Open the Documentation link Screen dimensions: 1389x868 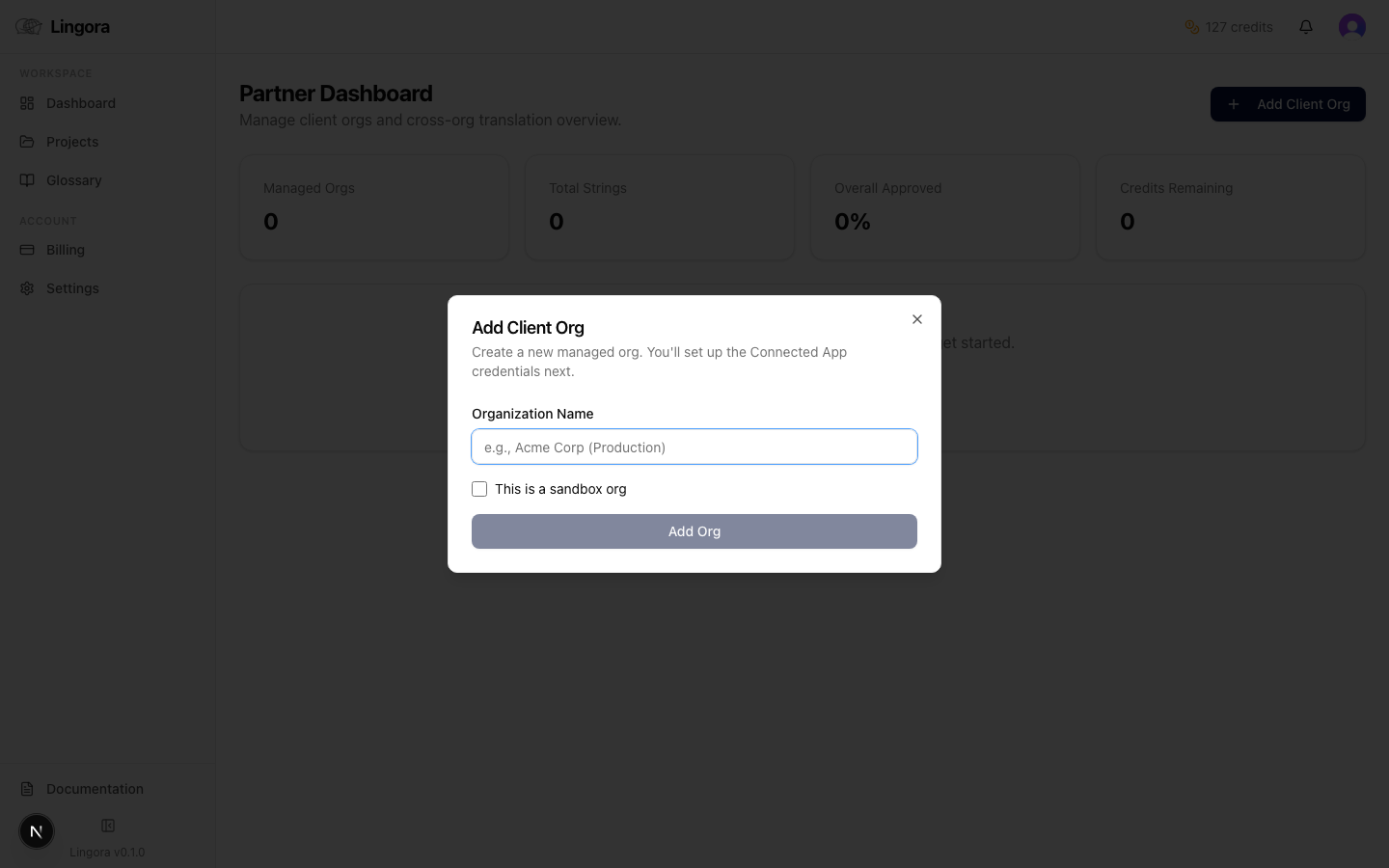coord(94,788)
